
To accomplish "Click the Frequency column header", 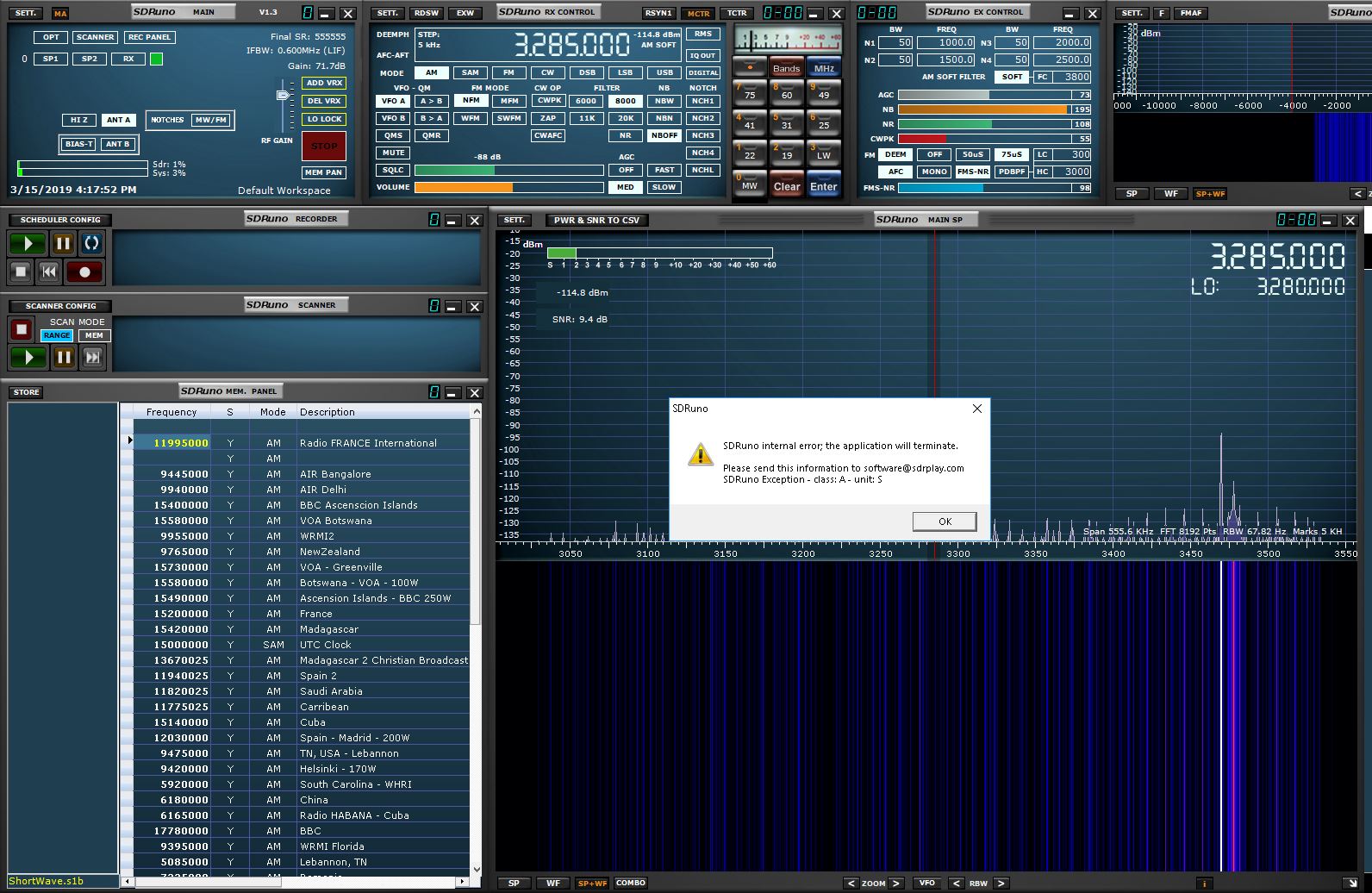I will pyautogui.click(x=171, y=412).
